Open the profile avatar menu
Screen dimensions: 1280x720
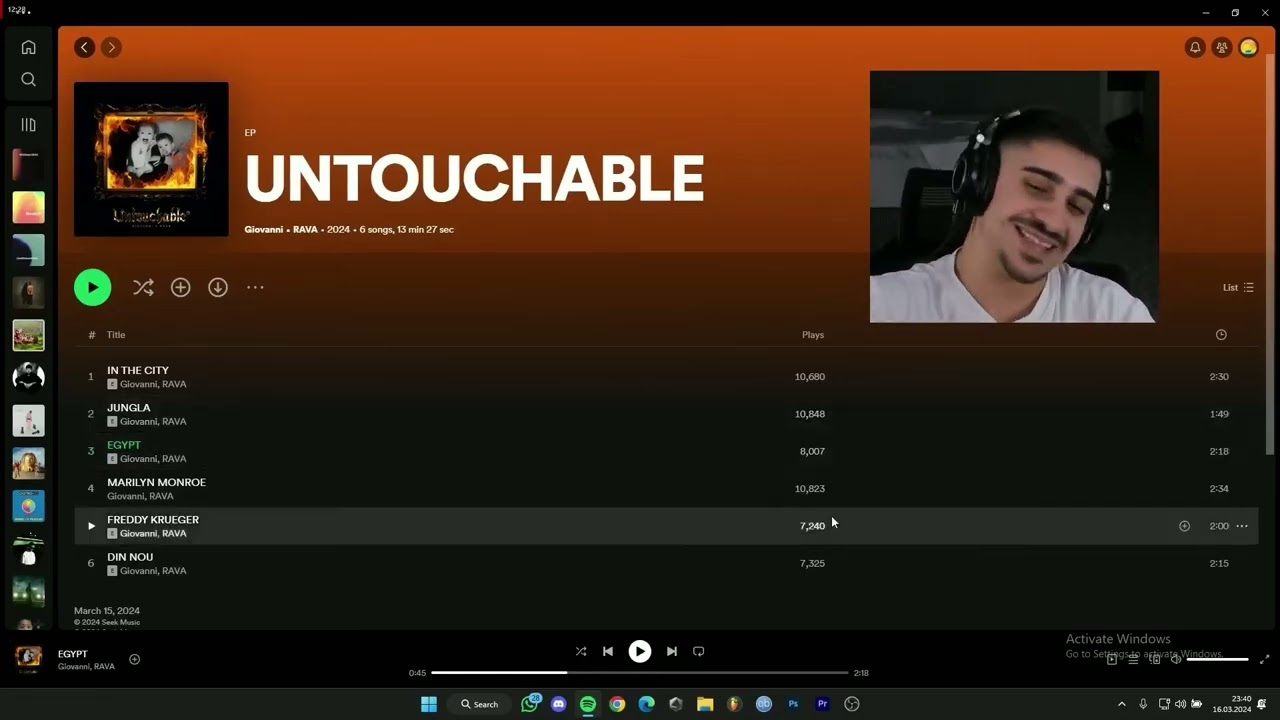point(1248,47)
